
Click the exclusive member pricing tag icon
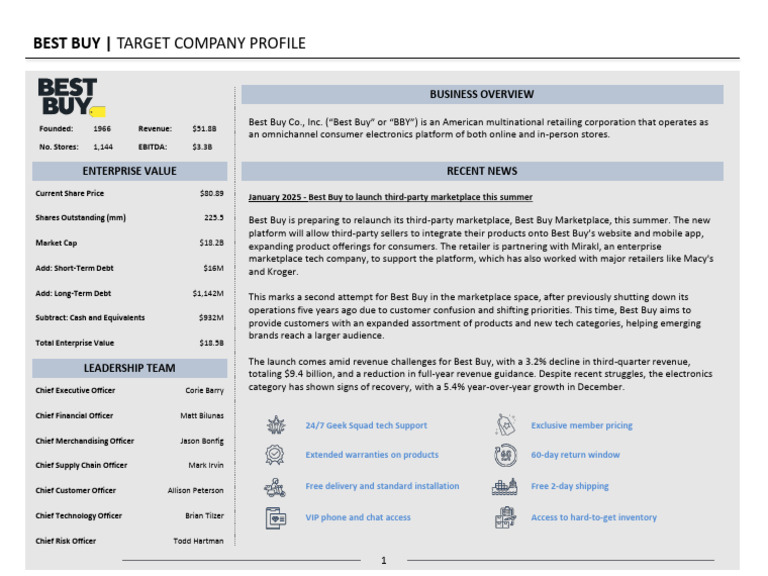[x=505, y=425]
